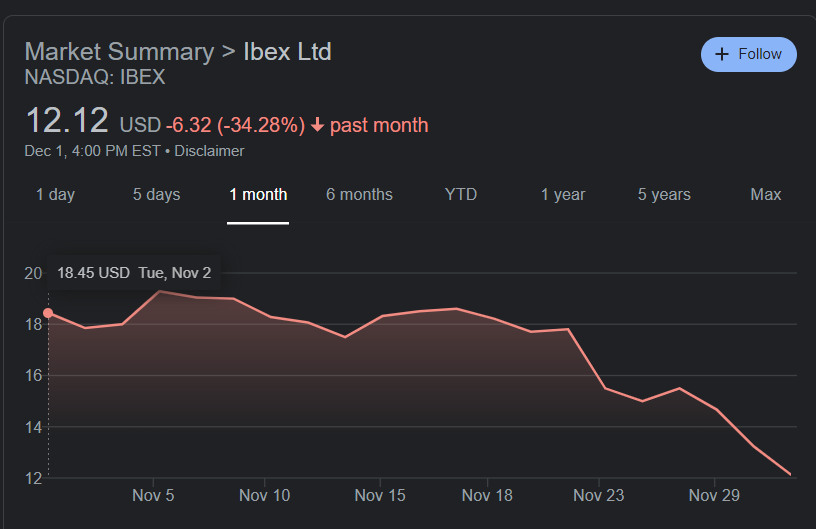Click the 18.45 USD tooltip
Image resolution: width=816 pixels, height=529 pixels.
(x=134, y=273)
